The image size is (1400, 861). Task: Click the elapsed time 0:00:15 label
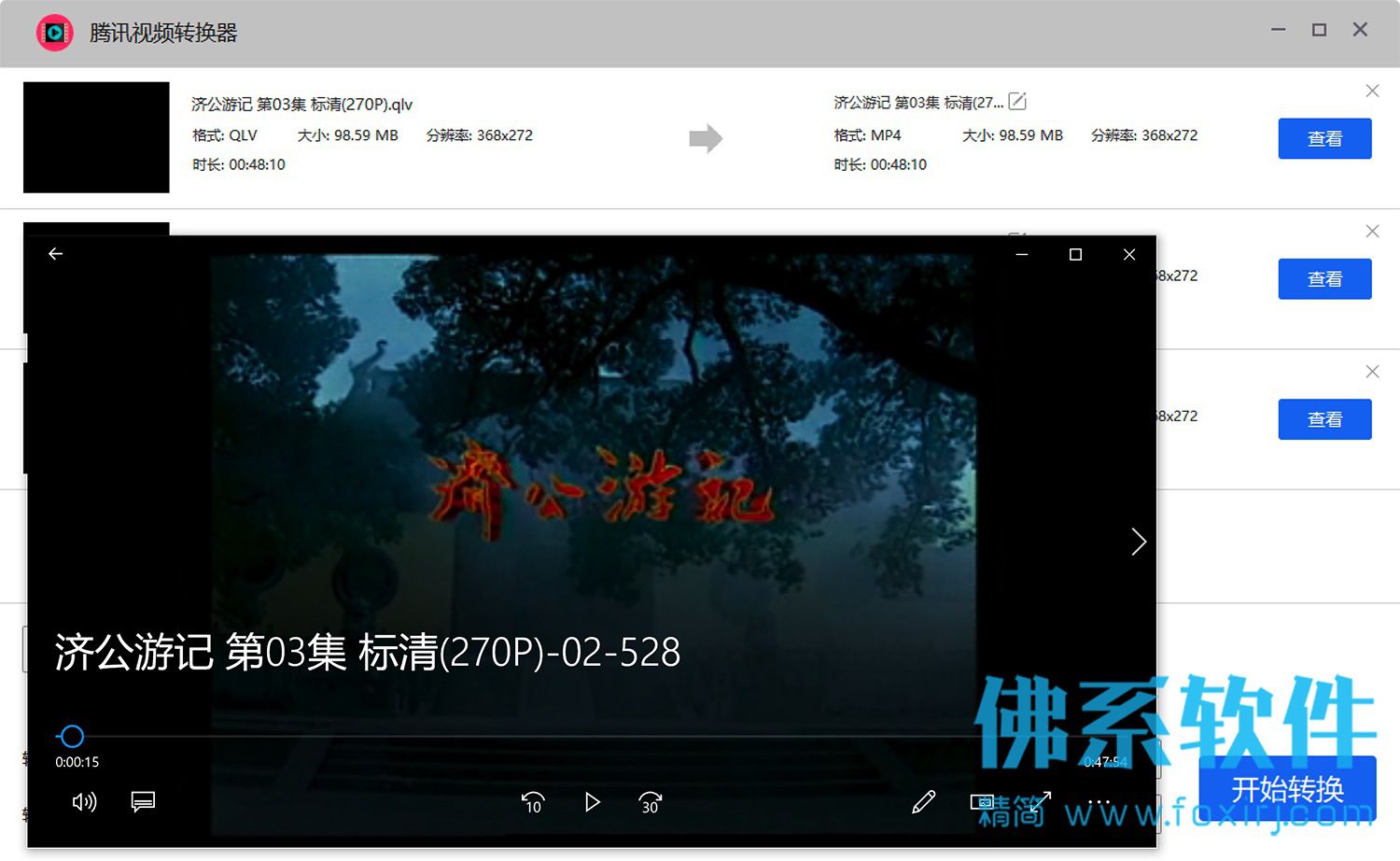77,762
